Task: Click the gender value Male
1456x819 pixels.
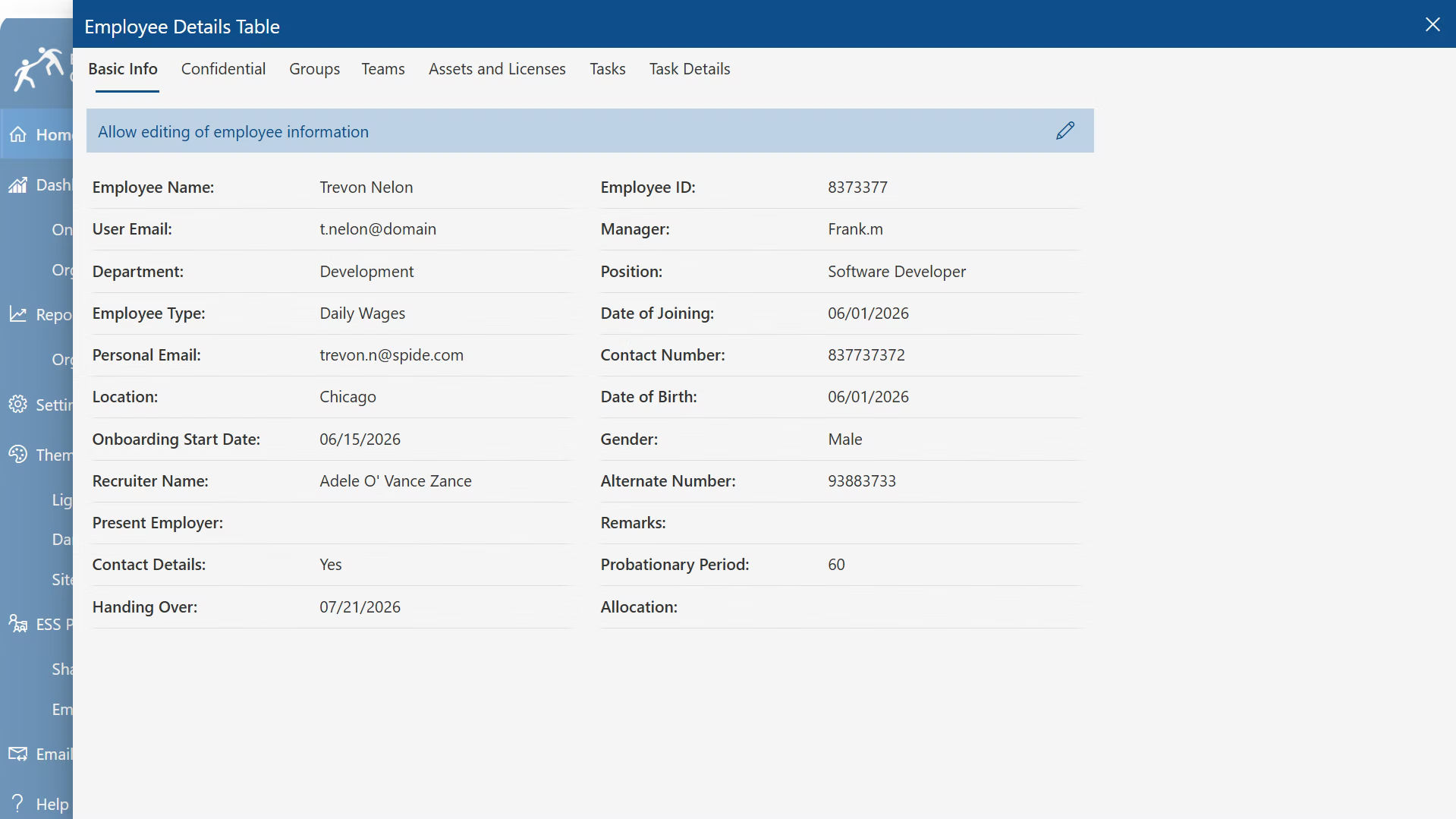Action: 844,439
